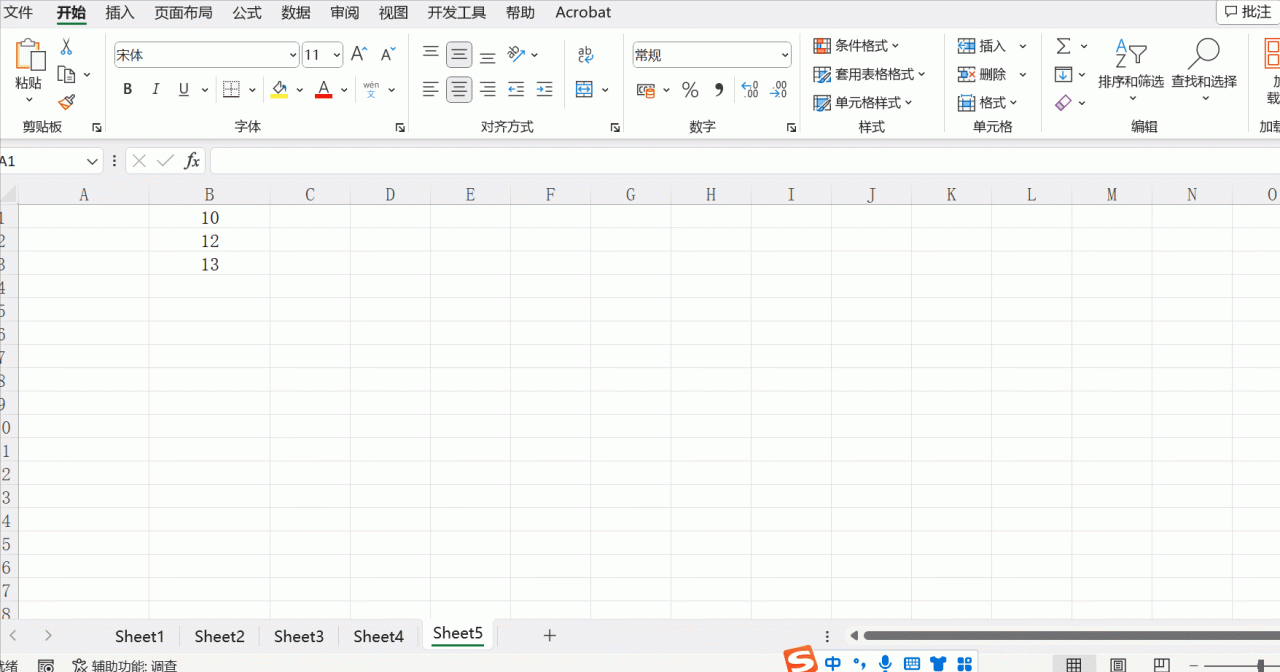
Task: Click the wén phonetic guide icon
Action: (371, 89)
